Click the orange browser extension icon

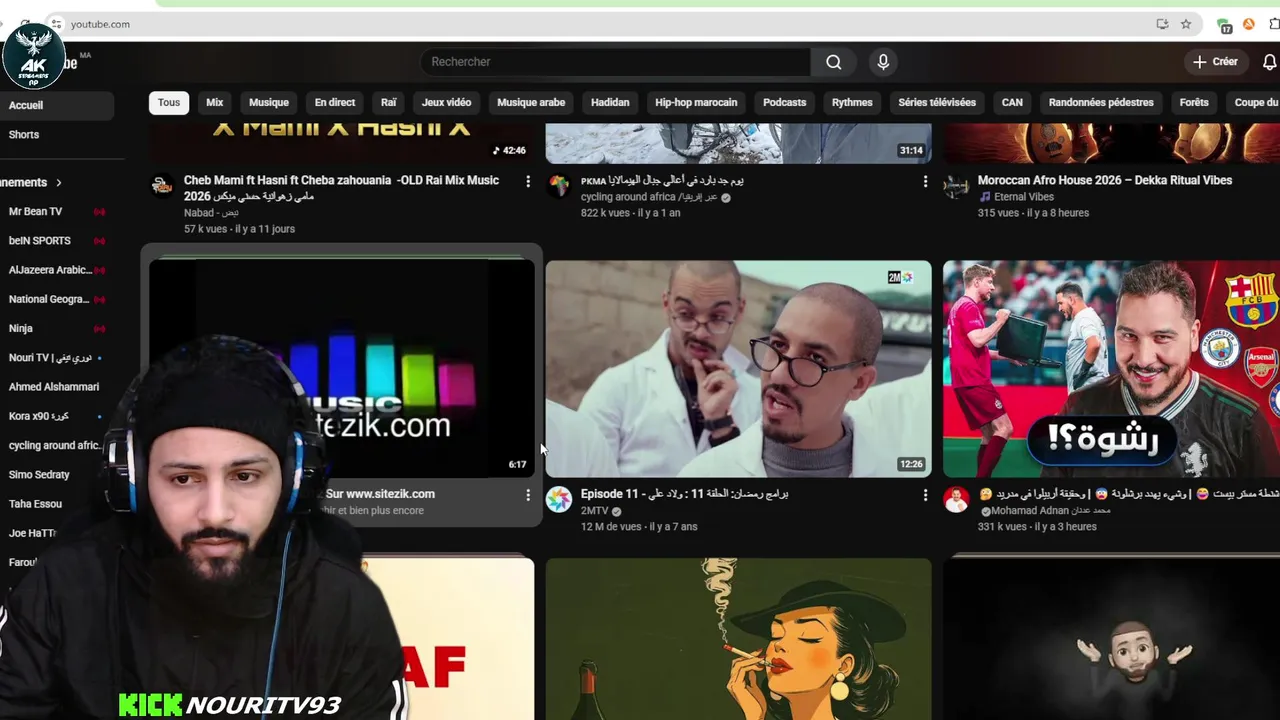tap(1249, 24)
